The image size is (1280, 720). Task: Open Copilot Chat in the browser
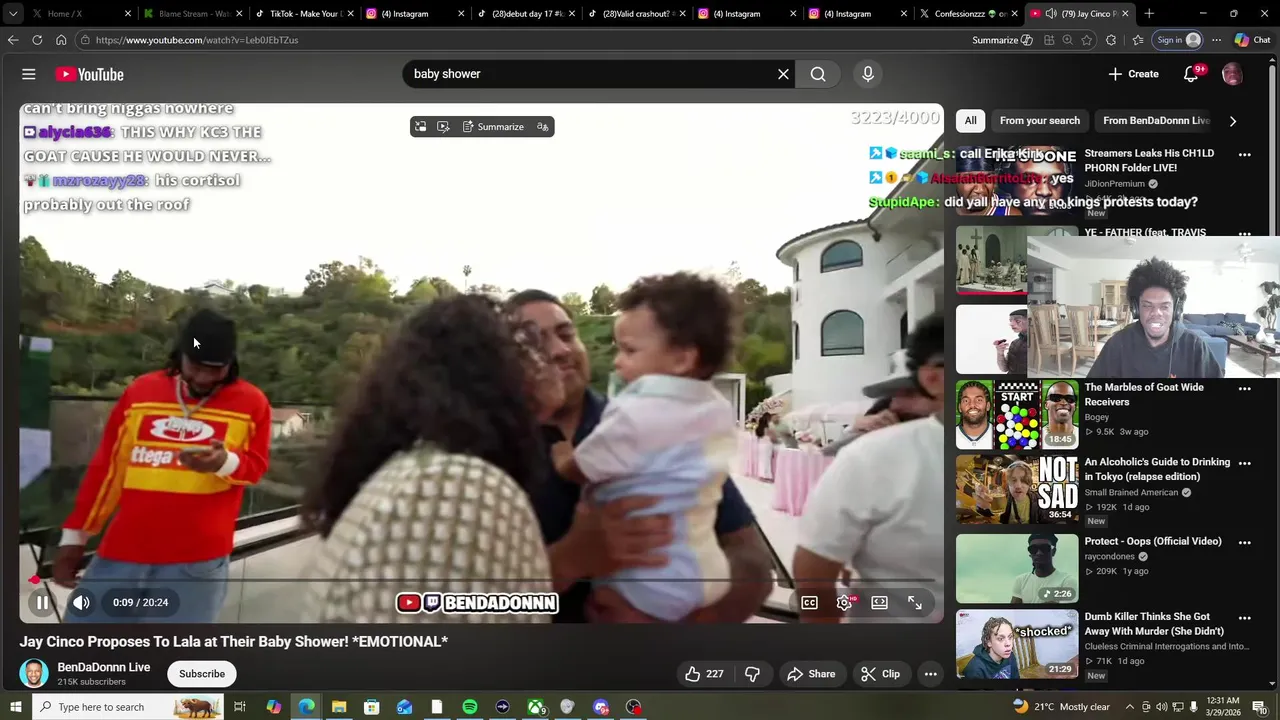[1253, 40]
